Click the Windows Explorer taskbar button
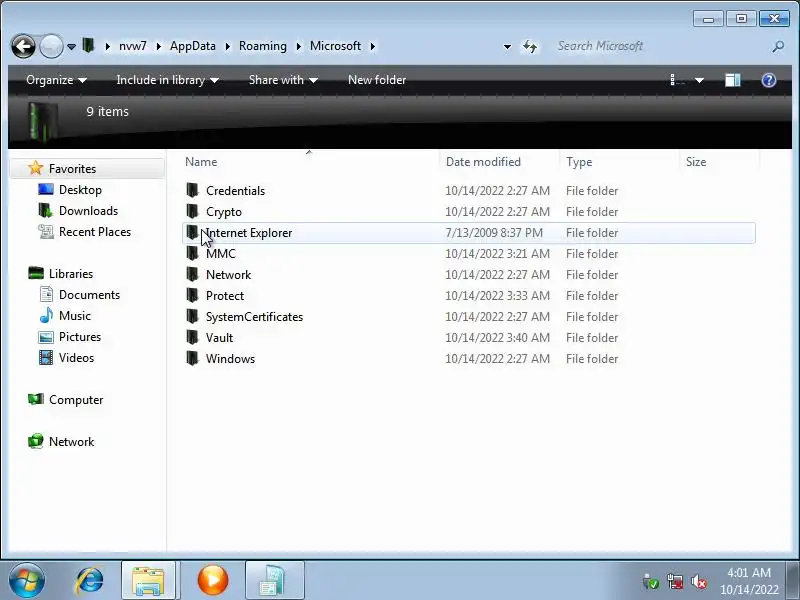Viewport: 800px width, 600px height. [x=148, y=580]
